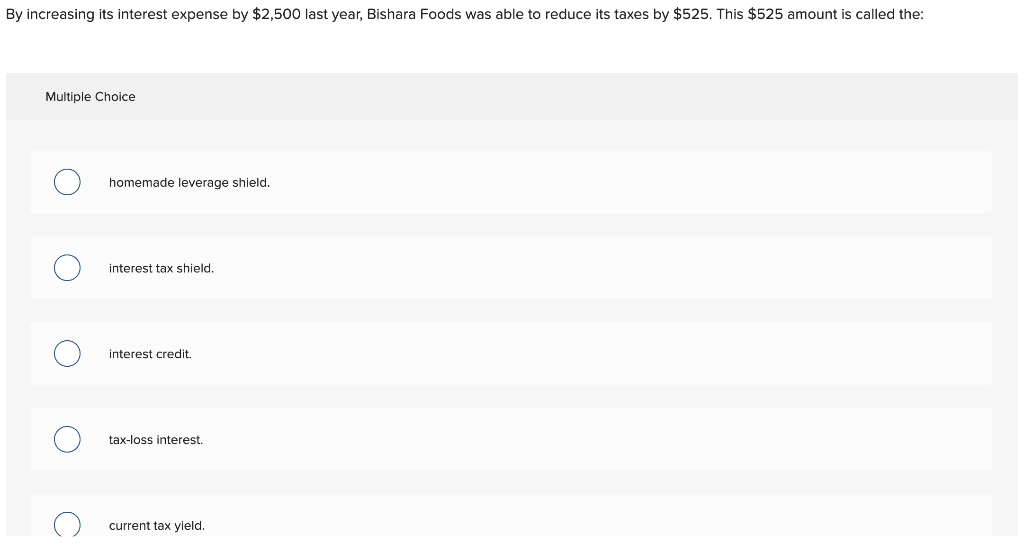
Task: Click the "interest tax shield." answer label
Action: click(161, 268)
